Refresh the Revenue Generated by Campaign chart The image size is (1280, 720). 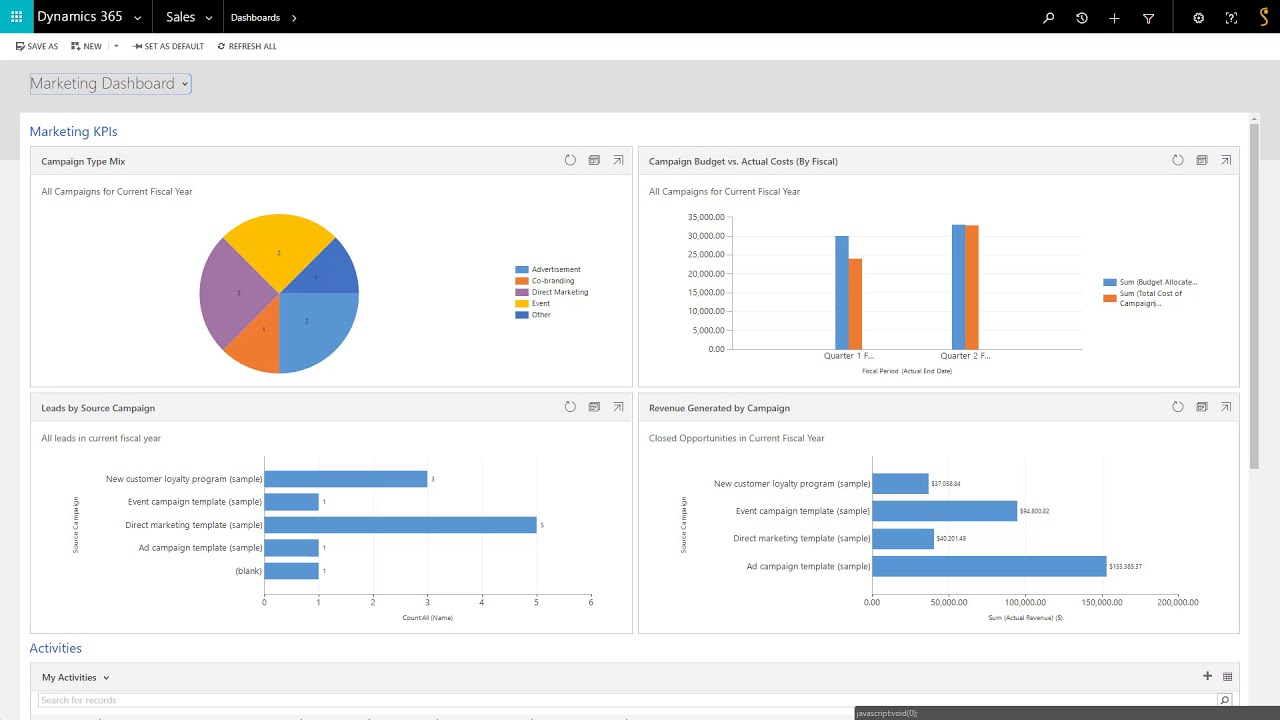click(x=1178, y=407)
